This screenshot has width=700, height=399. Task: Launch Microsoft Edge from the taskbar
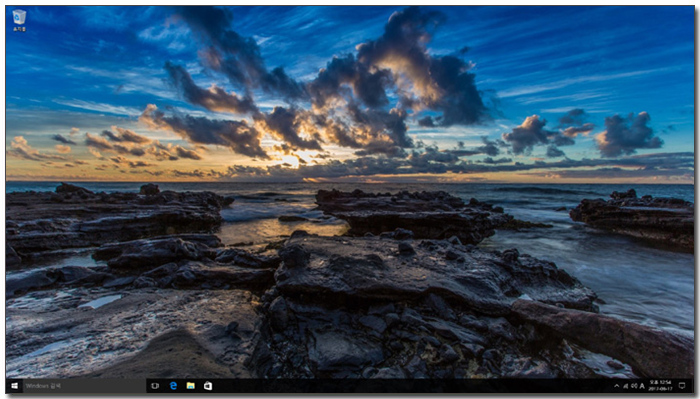[173, 386]
